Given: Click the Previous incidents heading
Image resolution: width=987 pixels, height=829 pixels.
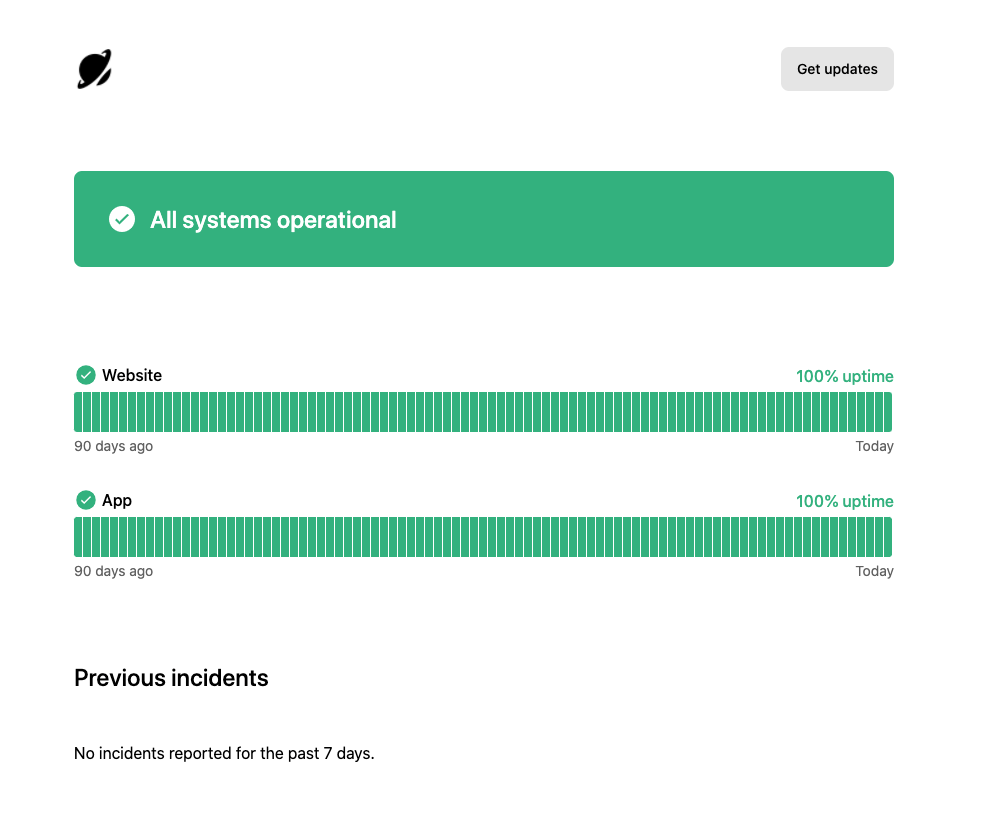Looking at the screenshot, I should pos(171,678).
